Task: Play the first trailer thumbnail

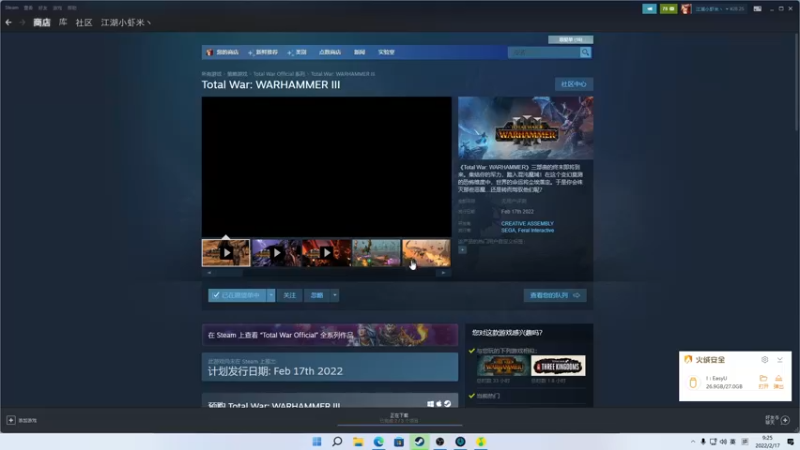Action: click(x=226, y=253)
